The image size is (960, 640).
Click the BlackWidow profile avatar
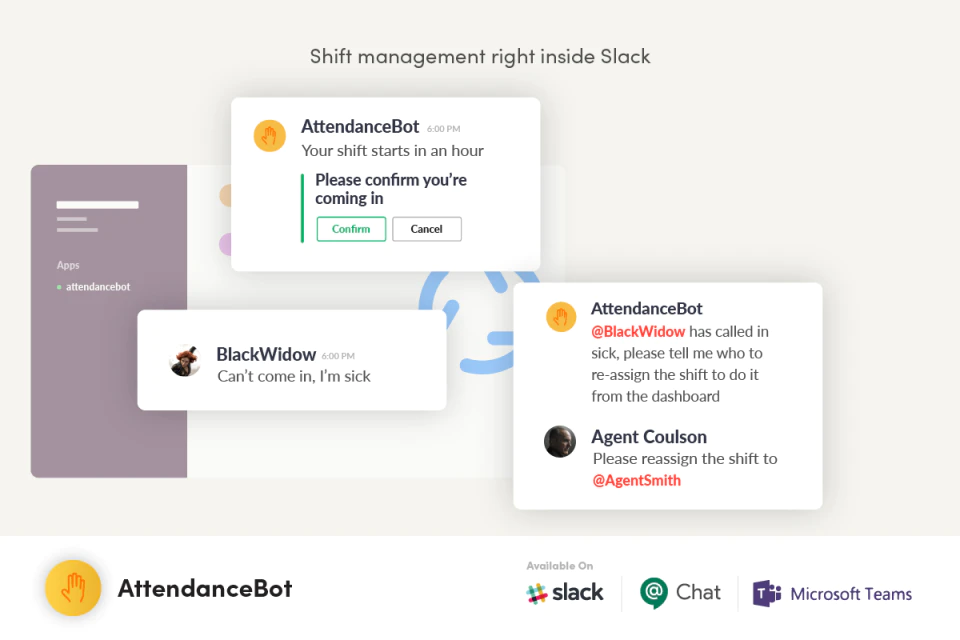(185, 360)
